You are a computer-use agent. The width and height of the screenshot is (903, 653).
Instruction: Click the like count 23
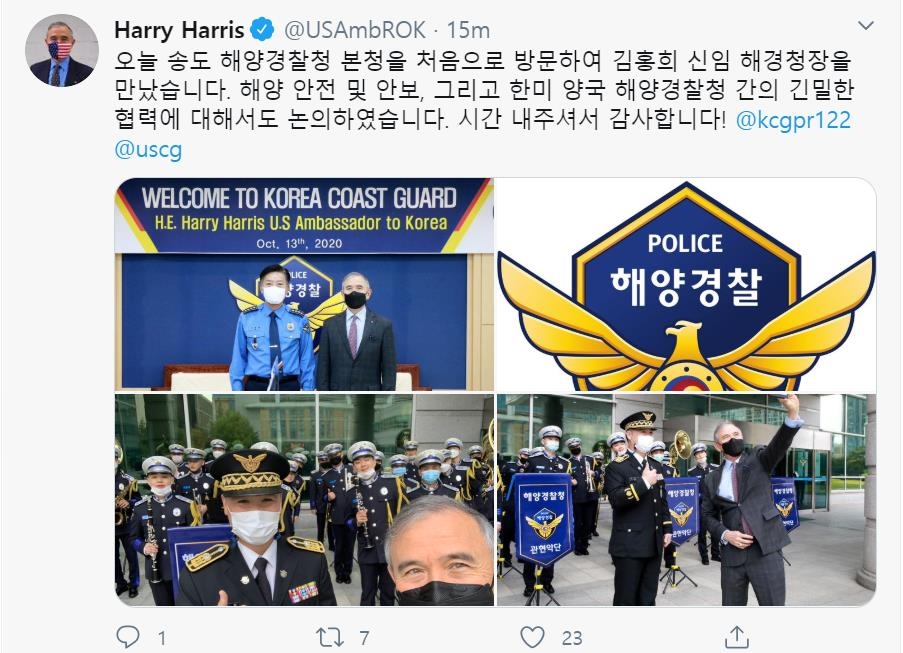[572, 637]
